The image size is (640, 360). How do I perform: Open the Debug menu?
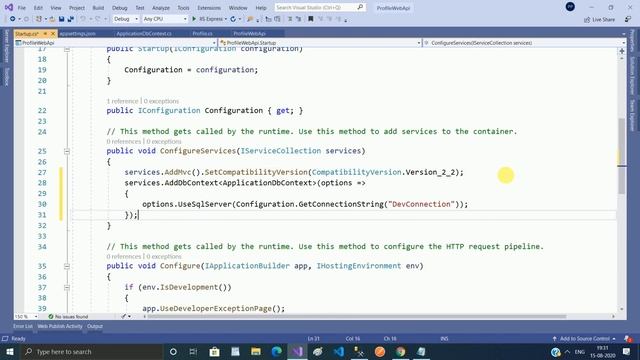pos(120,8)
